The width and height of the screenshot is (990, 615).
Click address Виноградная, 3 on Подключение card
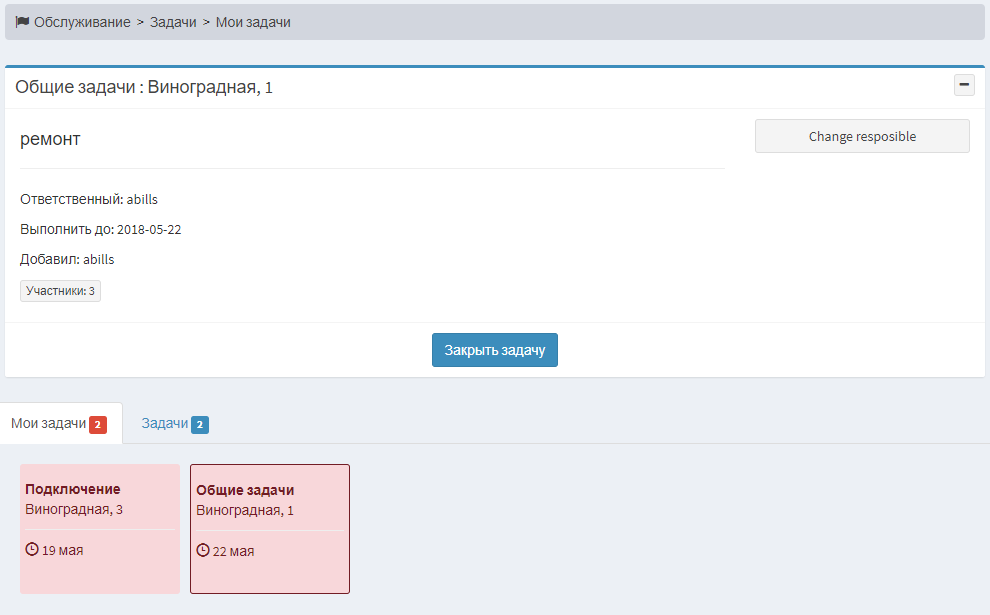tap(74, 510)
